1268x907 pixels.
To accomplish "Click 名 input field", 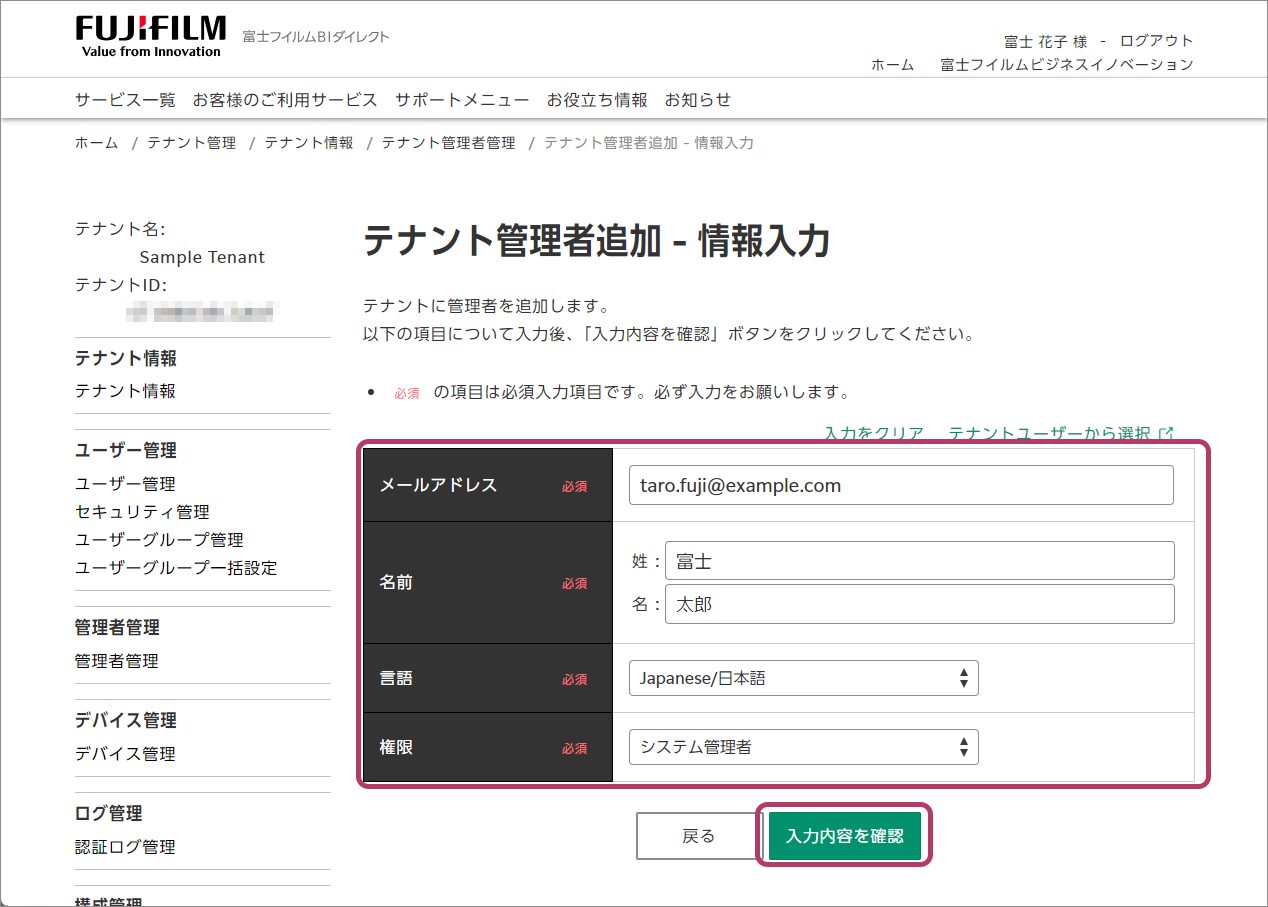I will [x=919, y=604].
